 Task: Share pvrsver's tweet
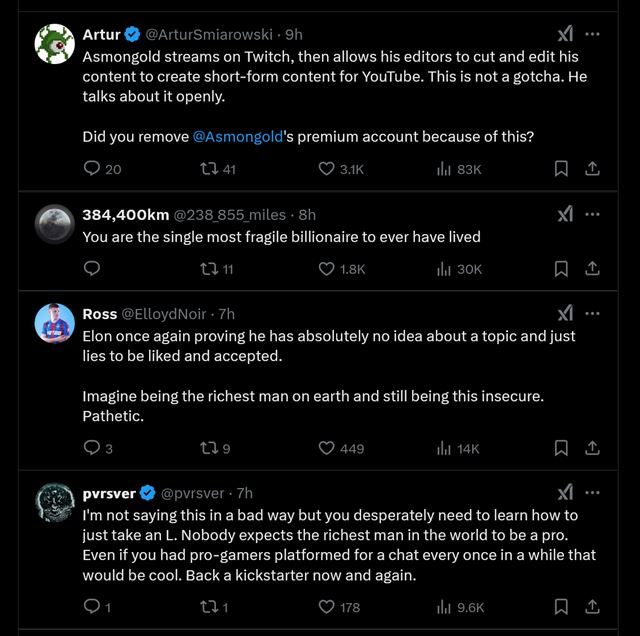pyautogui.click(x=591, y=606)
